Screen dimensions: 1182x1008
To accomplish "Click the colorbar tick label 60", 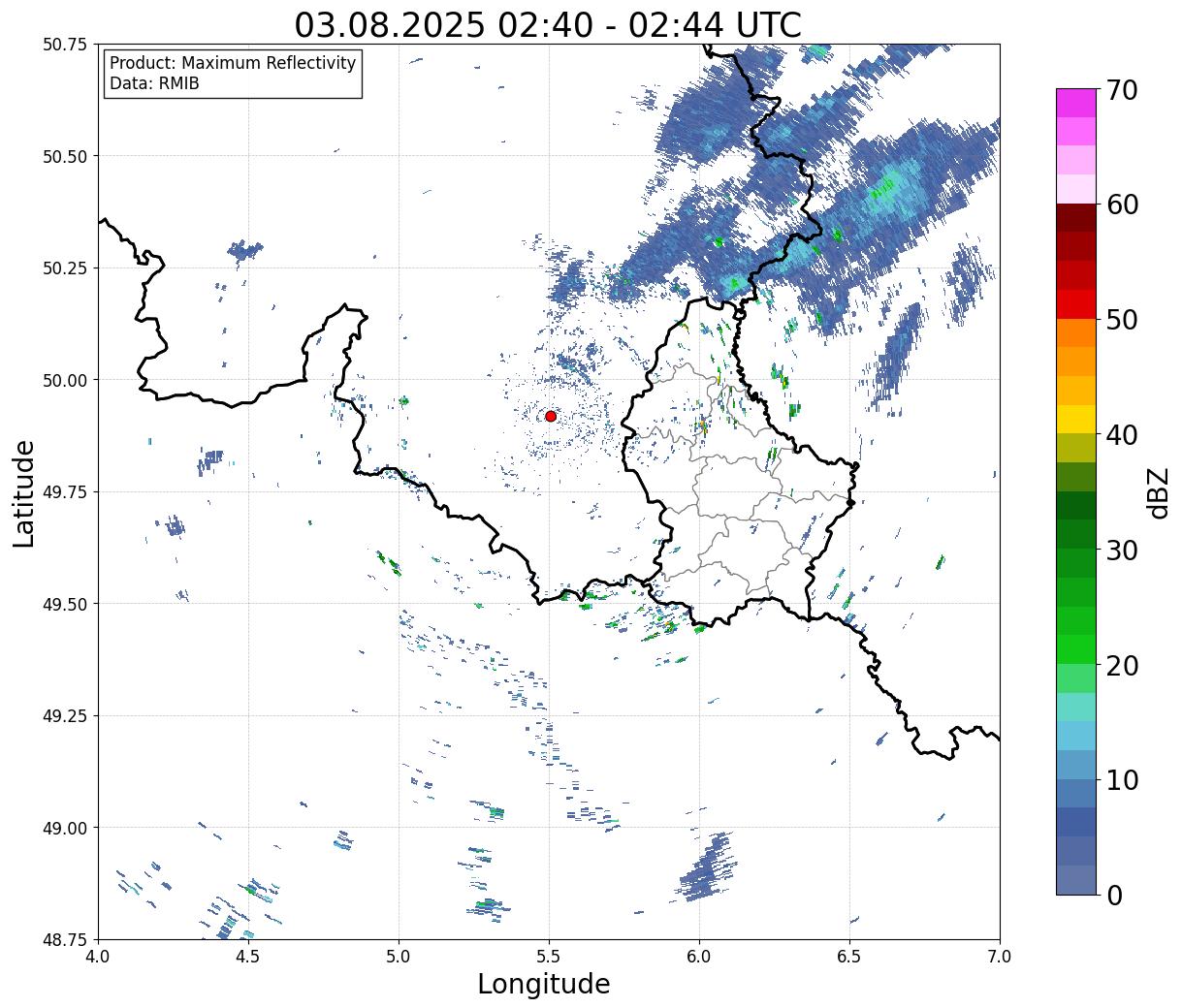I will [1121, 205].
